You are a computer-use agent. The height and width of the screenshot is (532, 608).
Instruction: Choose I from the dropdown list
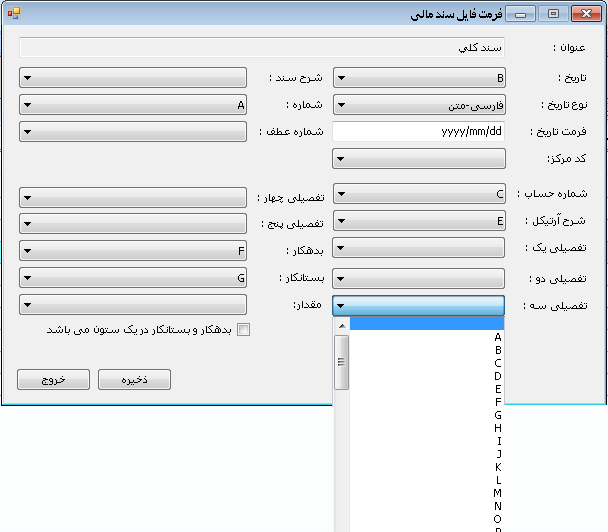(x=427, y=441)
